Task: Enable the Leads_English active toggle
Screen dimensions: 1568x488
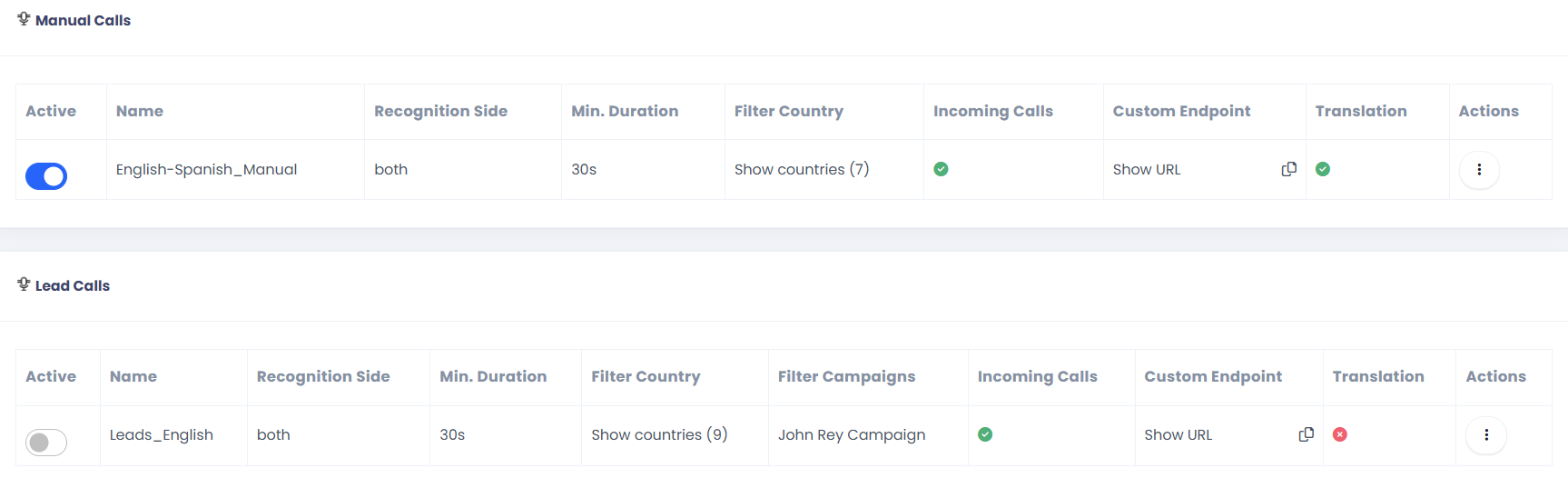Action: [x=46, y=443]
